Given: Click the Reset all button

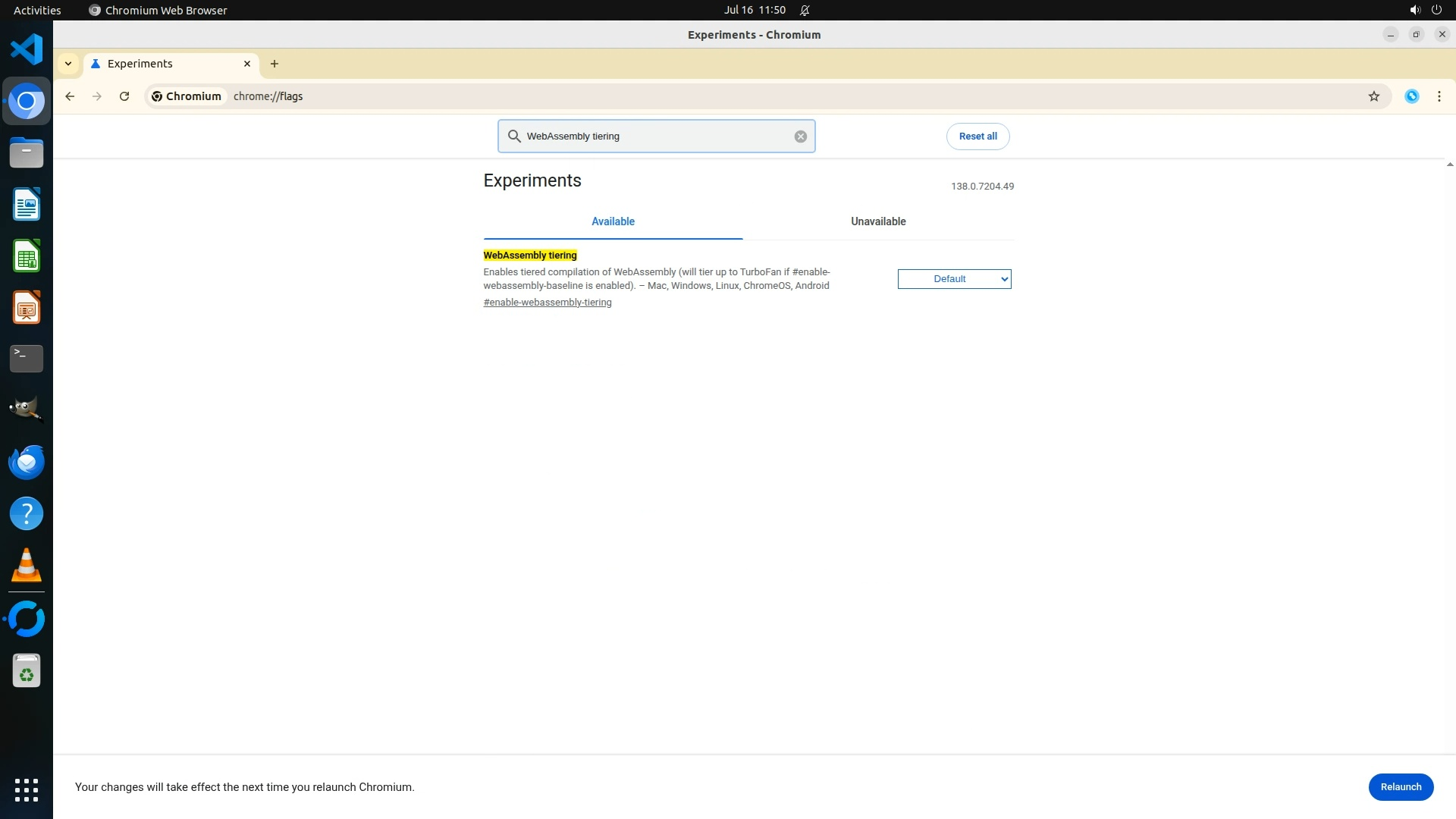Looking at the screenshot, I should [977, 136].
